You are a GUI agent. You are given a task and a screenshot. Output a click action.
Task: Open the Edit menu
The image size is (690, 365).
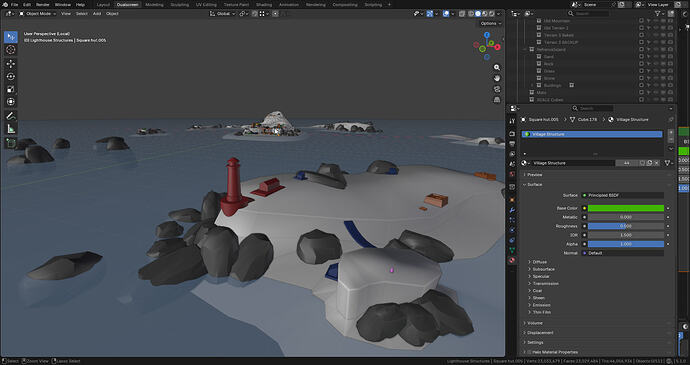[x=27, y=4]
